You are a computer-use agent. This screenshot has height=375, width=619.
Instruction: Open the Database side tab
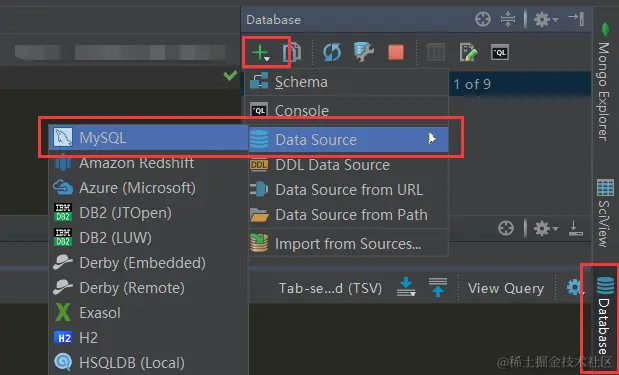pyautogui.click(x=604, y=316)
